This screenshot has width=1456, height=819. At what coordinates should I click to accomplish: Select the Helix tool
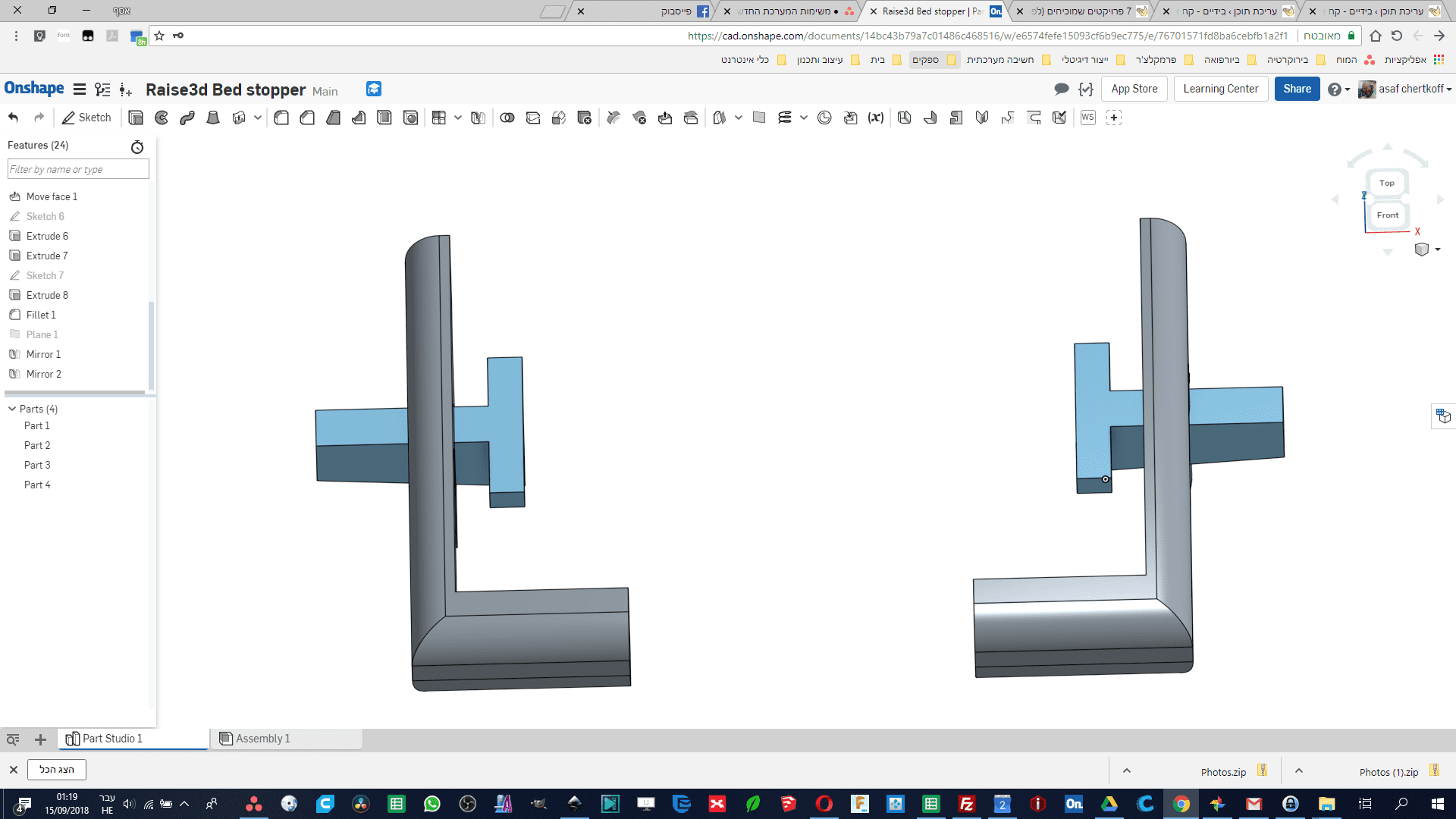785,118
